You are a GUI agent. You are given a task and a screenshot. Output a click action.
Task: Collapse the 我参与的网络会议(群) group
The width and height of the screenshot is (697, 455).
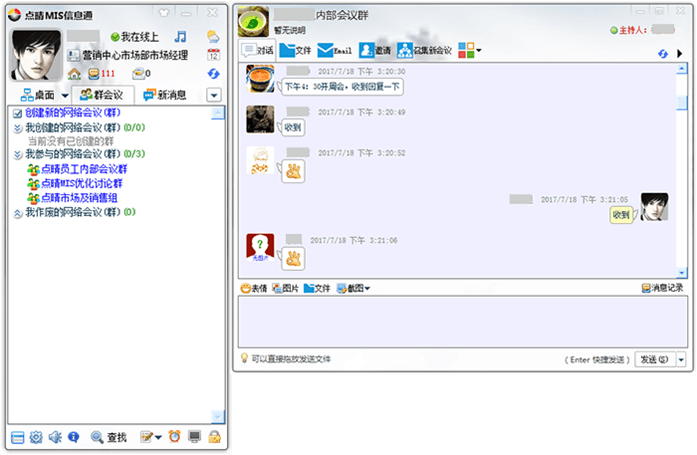[18, 155]
